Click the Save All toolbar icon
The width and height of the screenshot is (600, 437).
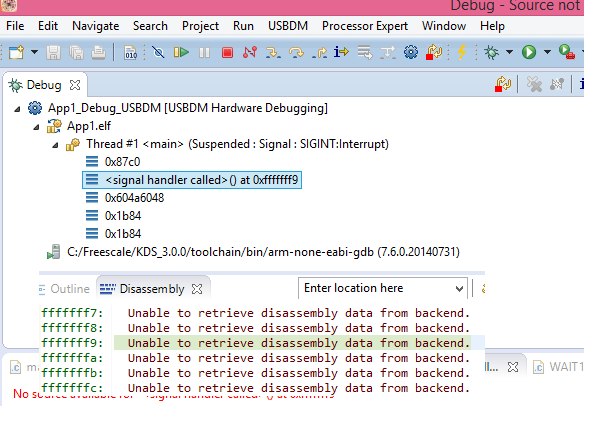tap(76, 52)
